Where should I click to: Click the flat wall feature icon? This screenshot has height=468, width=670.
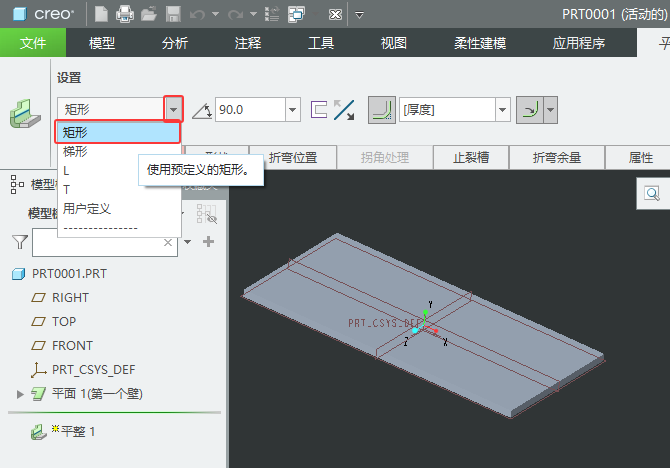[x=25, y=113]
